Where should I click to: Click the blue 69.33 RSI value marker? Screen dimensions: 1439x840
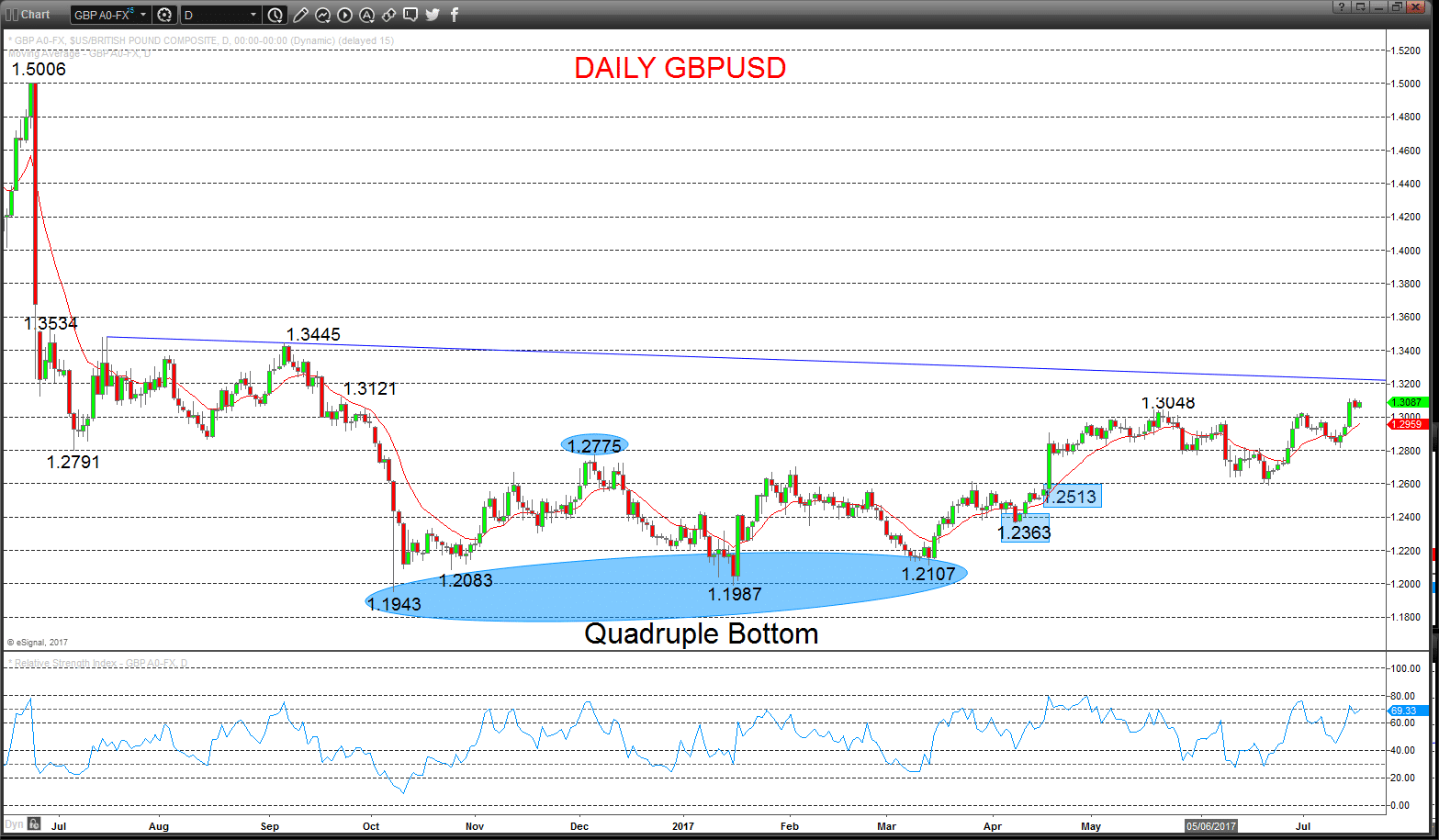pyautogui.click(x=1406, y=711)
